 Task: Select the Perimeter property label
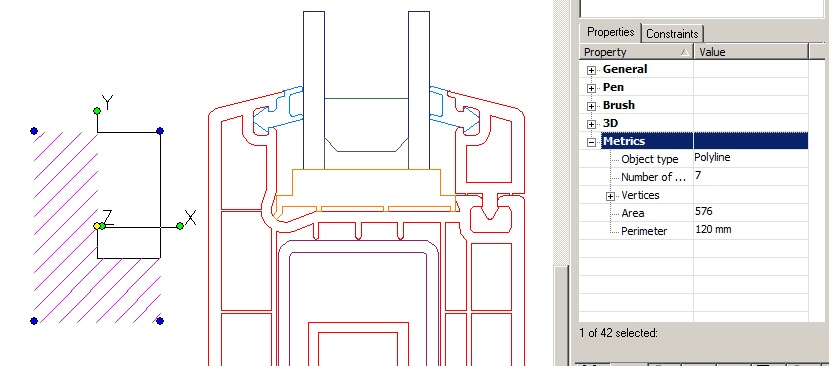click(x=644, y=231)
